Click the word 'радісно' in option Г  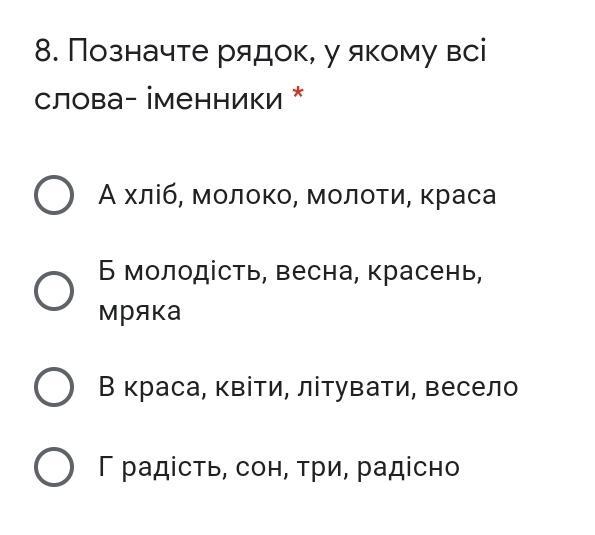click(x=408, y=467)
